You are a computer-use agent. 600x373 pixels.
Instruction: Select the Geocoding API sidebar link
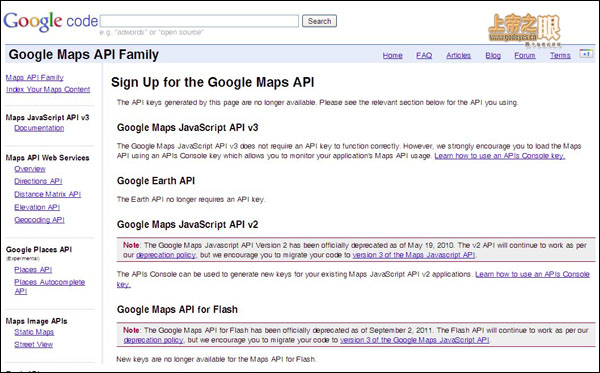click(x=39, y=220)
